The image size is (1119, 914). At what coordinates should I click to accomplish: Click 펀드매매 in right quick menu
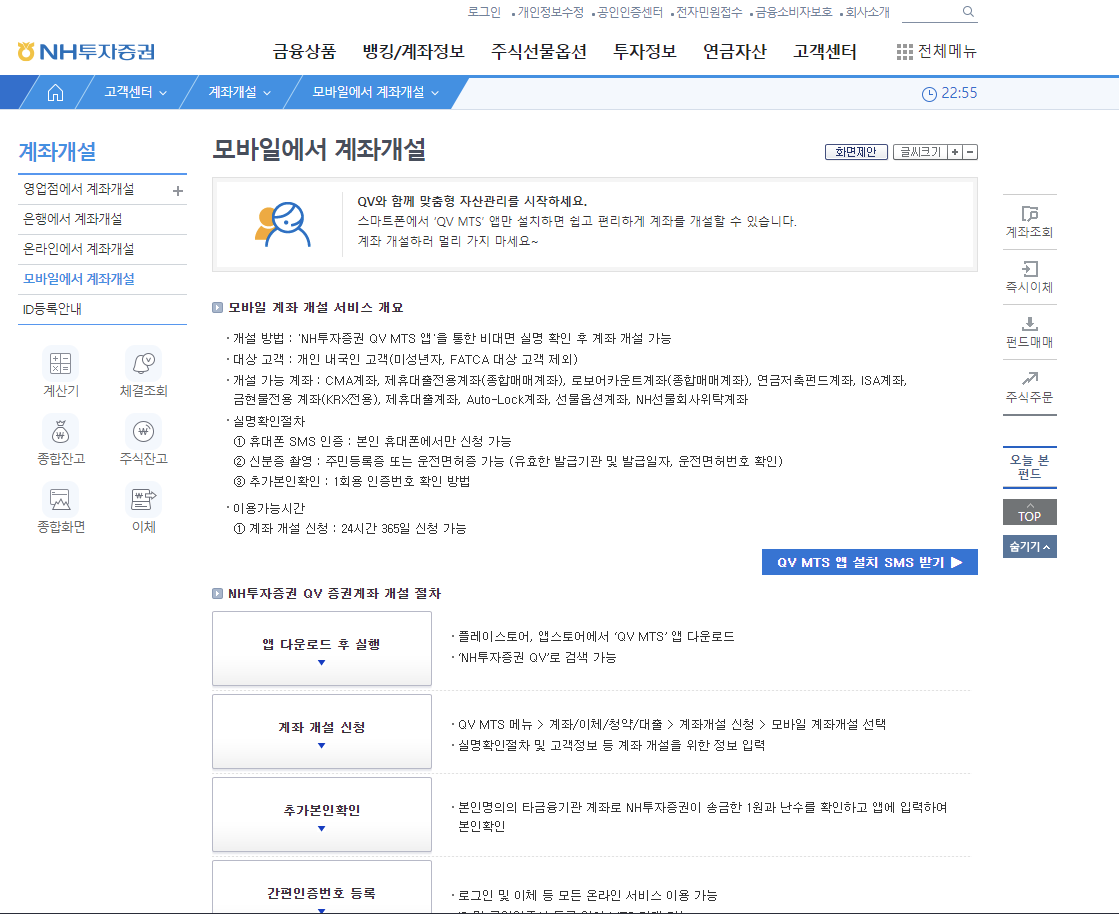click(1029, 332)
